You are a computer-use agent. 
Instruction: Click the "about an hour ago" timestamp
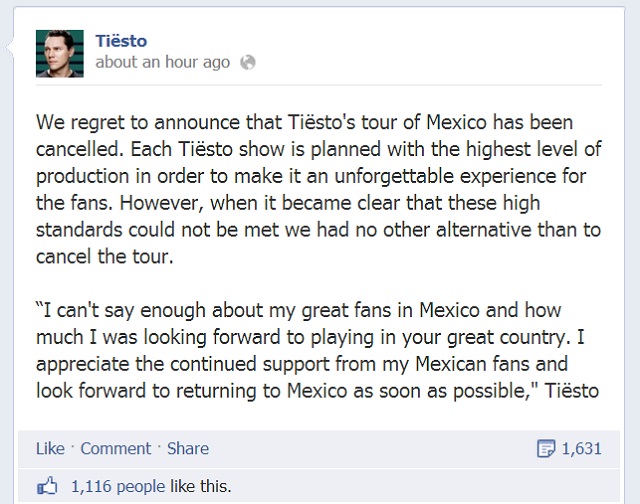[164, 62]
